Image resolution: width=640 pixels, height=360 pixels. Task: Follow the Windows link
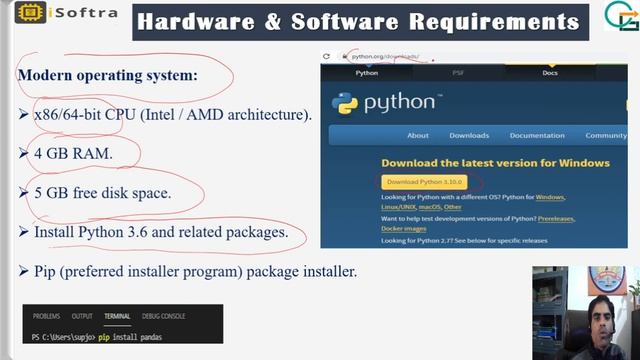click(550, 197)
